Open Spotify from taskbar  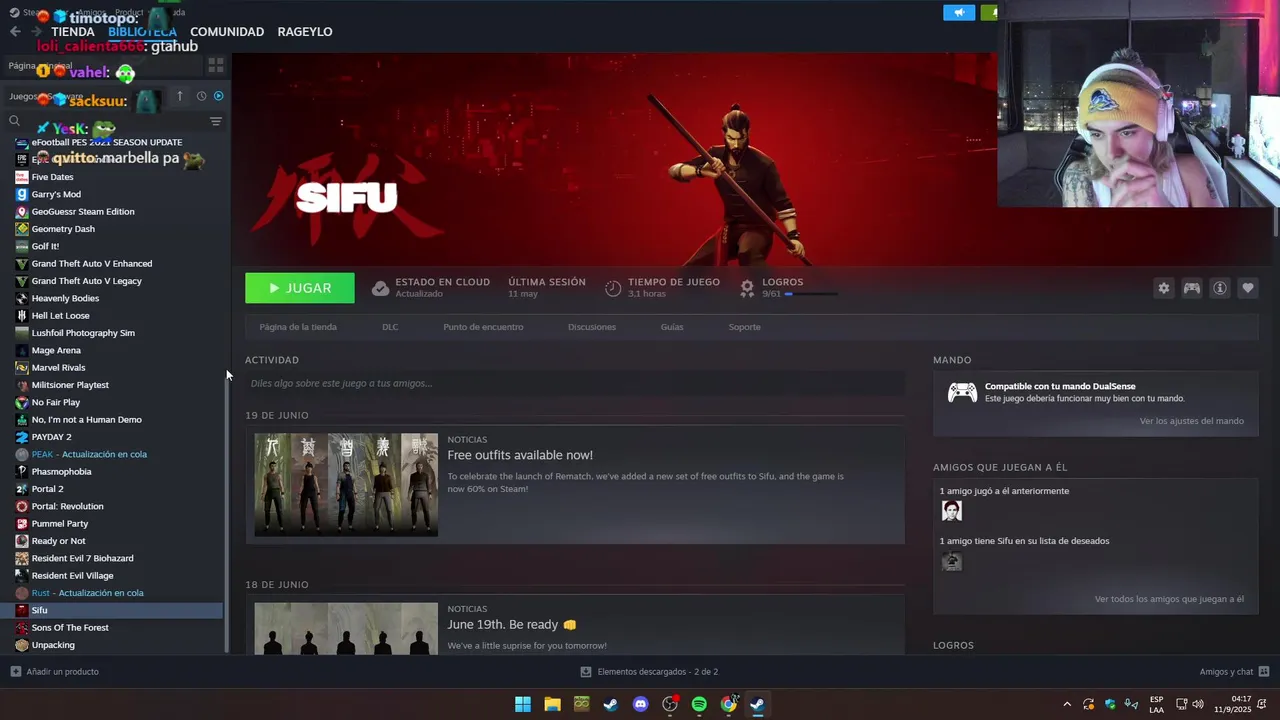pyautogui.click(x=699, y=704)
